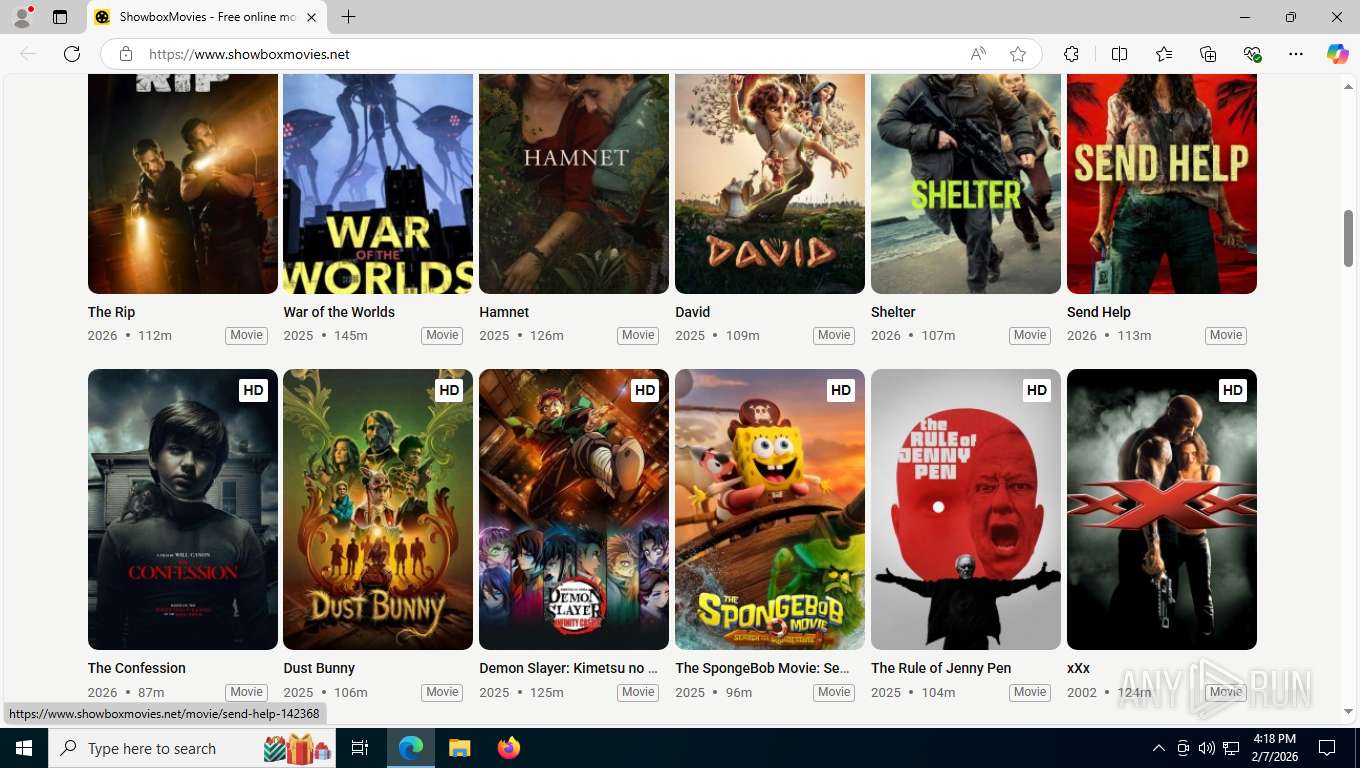Open Task View on taskbar

[x=360, y=748]
